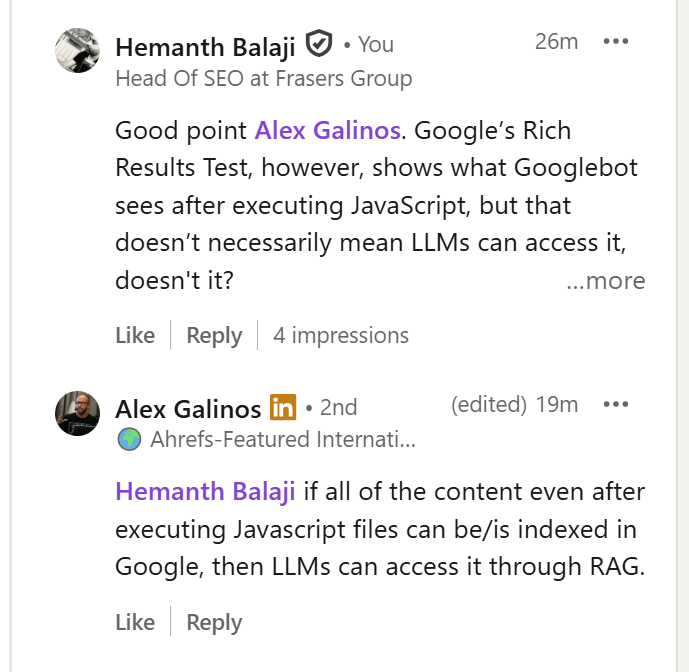Open the three-dots menu on Alex Galinos's comment
This screenshot has height=672, width=689.
616,405
